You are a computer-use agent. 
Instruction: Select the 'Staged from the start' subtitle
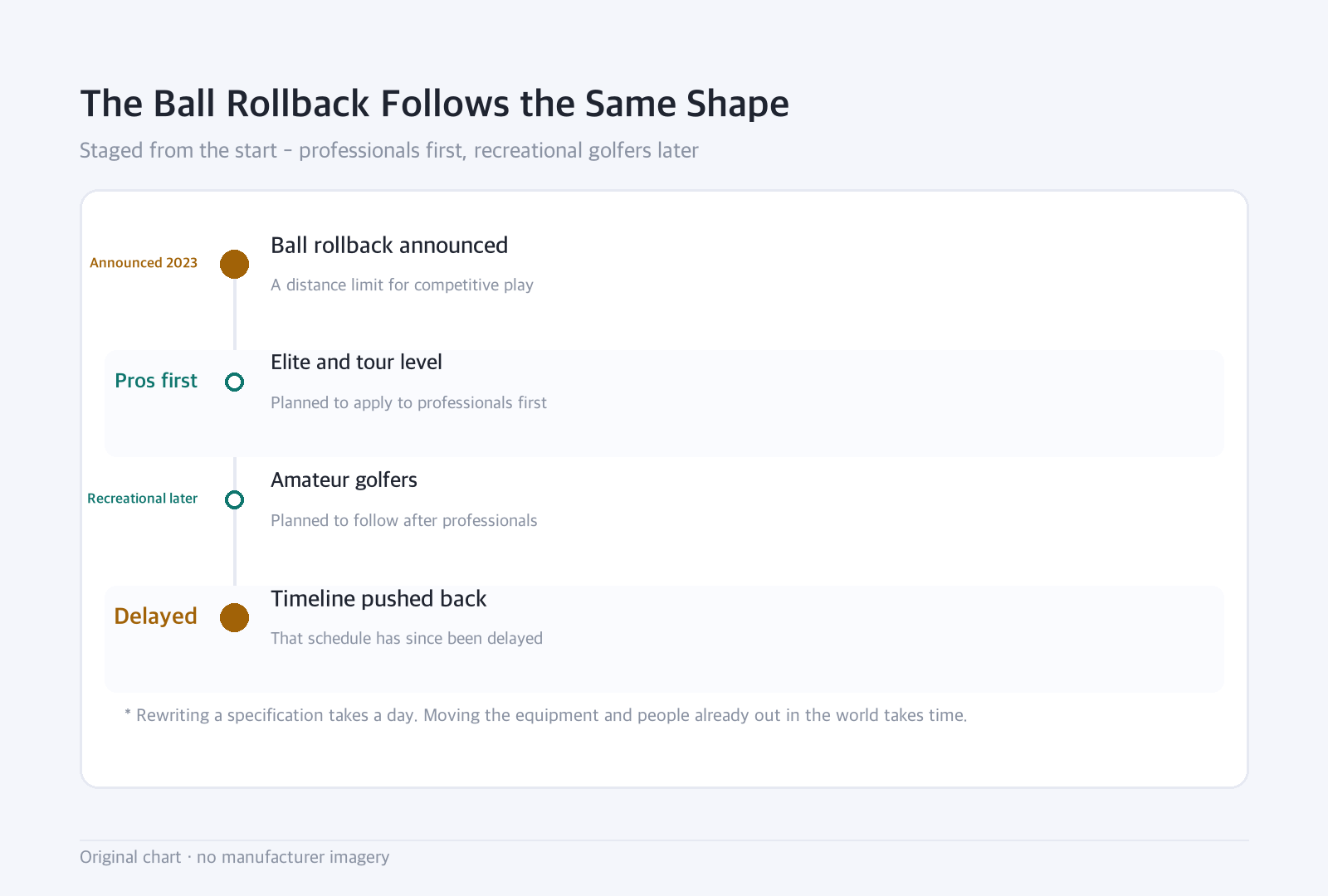coord(388,150)
